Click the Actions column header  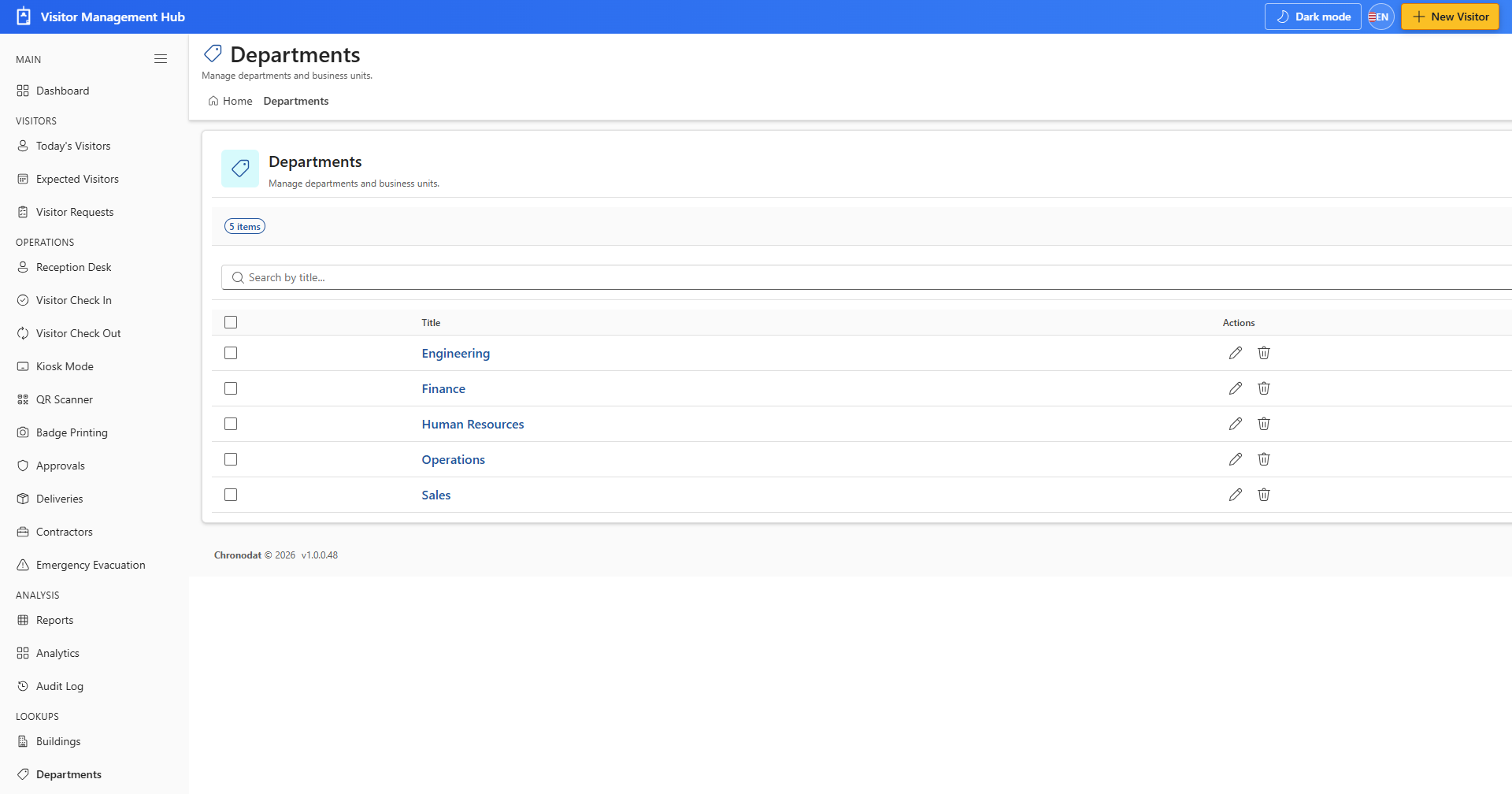pos(1239,323)
